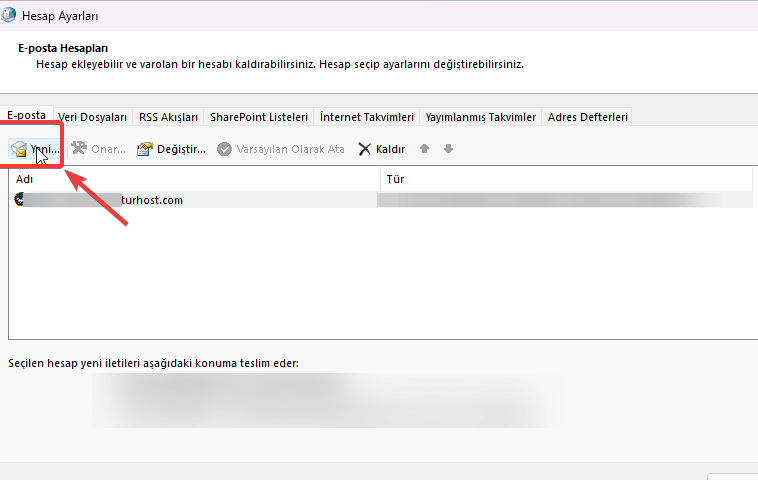
Task: Click the Hesap Ayarları title bar icon
Action: click(11, 16)
